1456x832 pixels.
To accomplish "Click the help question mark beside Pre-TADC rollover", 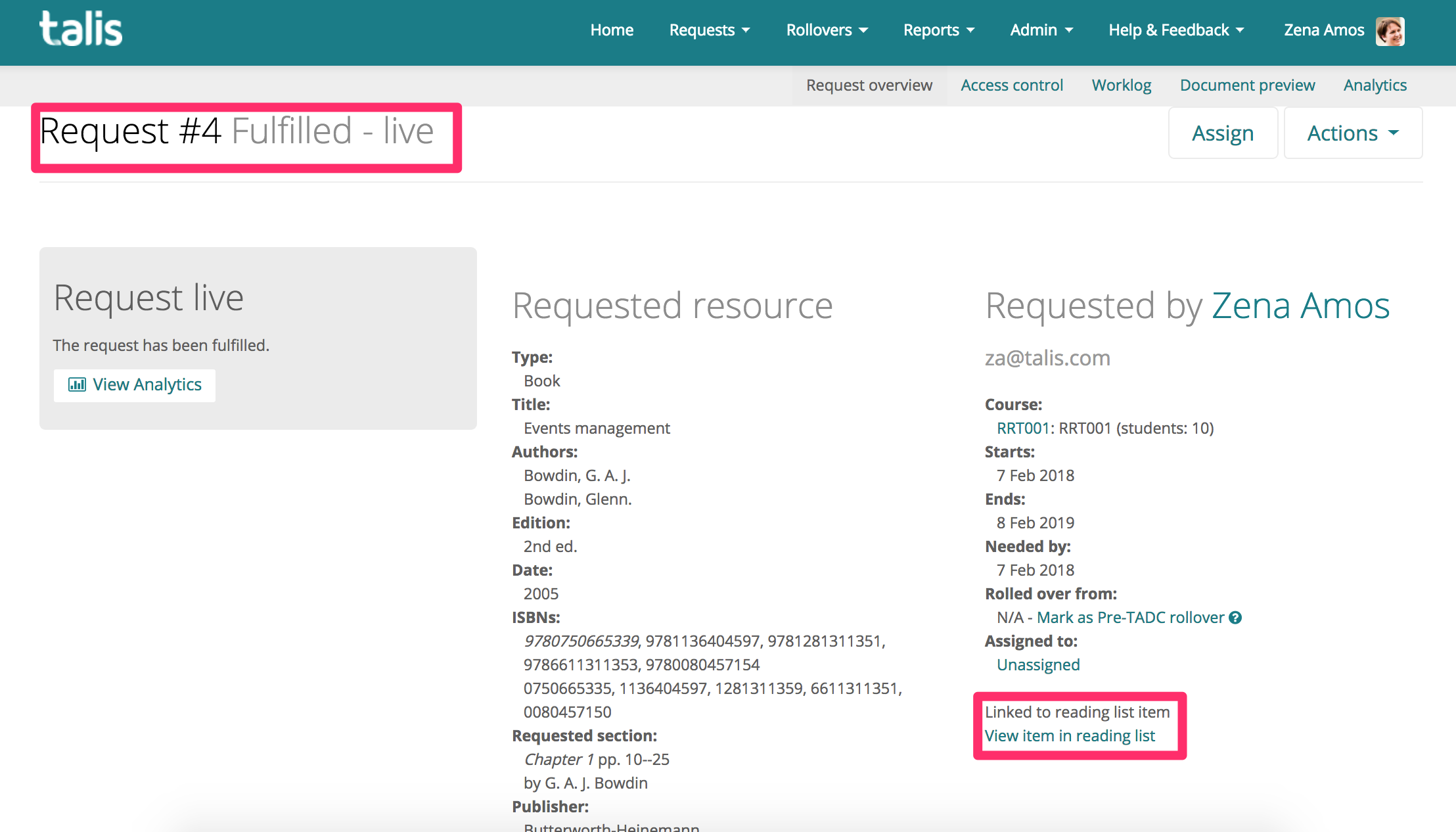I will point(1235,617).
